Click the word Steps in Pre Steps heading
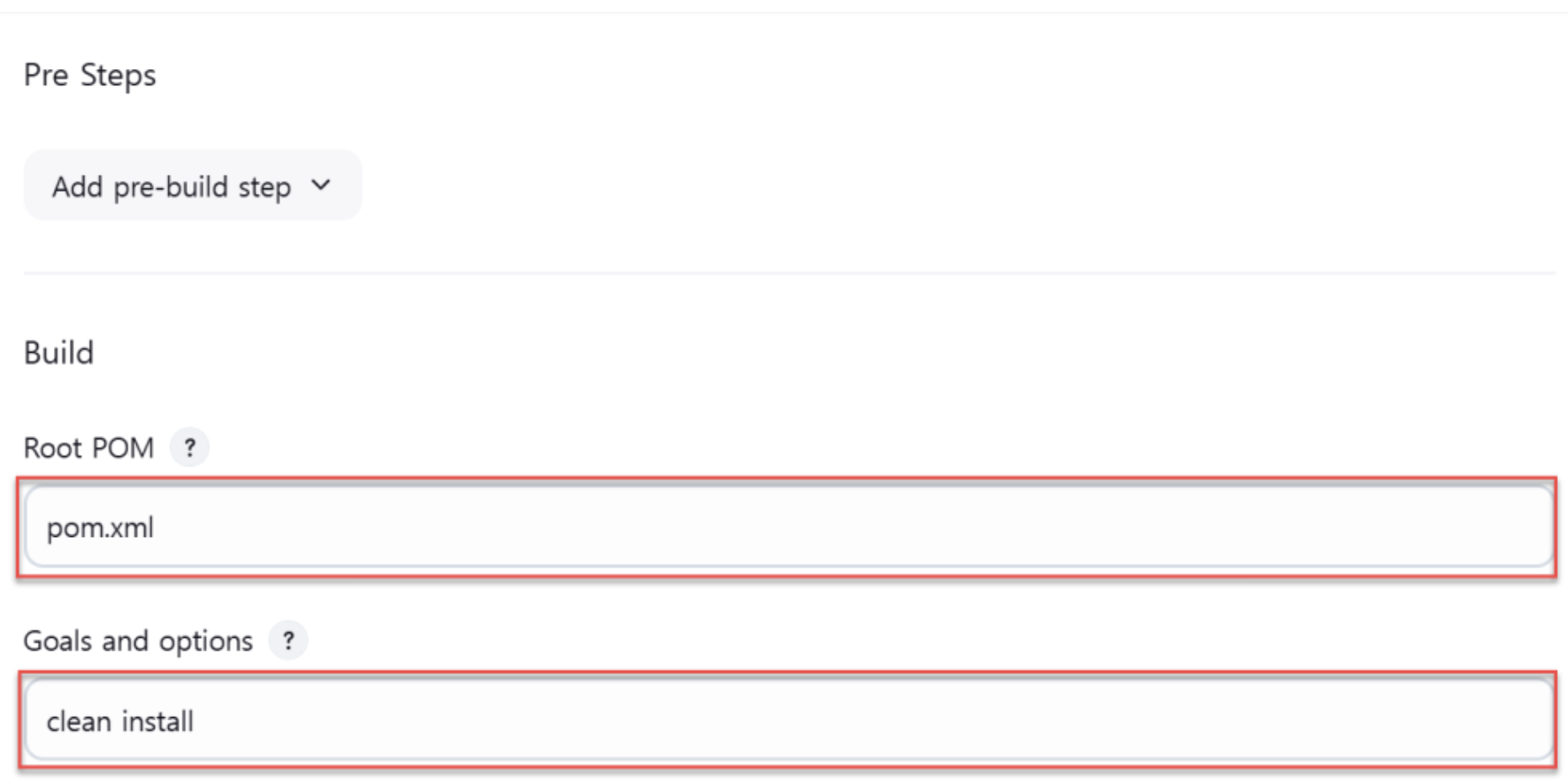 pyautogui.click(x=118, y=76)
